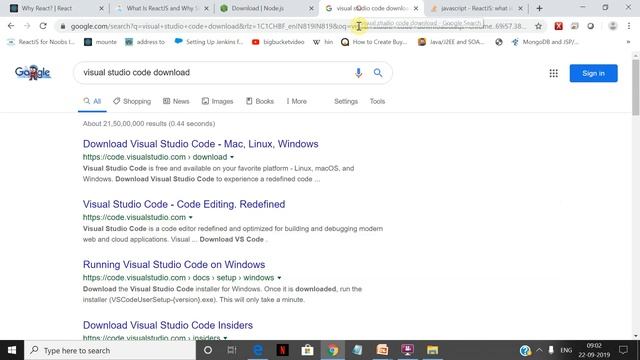
Task: Open Cortana circle on the taskbar
Action: [208, 350]
